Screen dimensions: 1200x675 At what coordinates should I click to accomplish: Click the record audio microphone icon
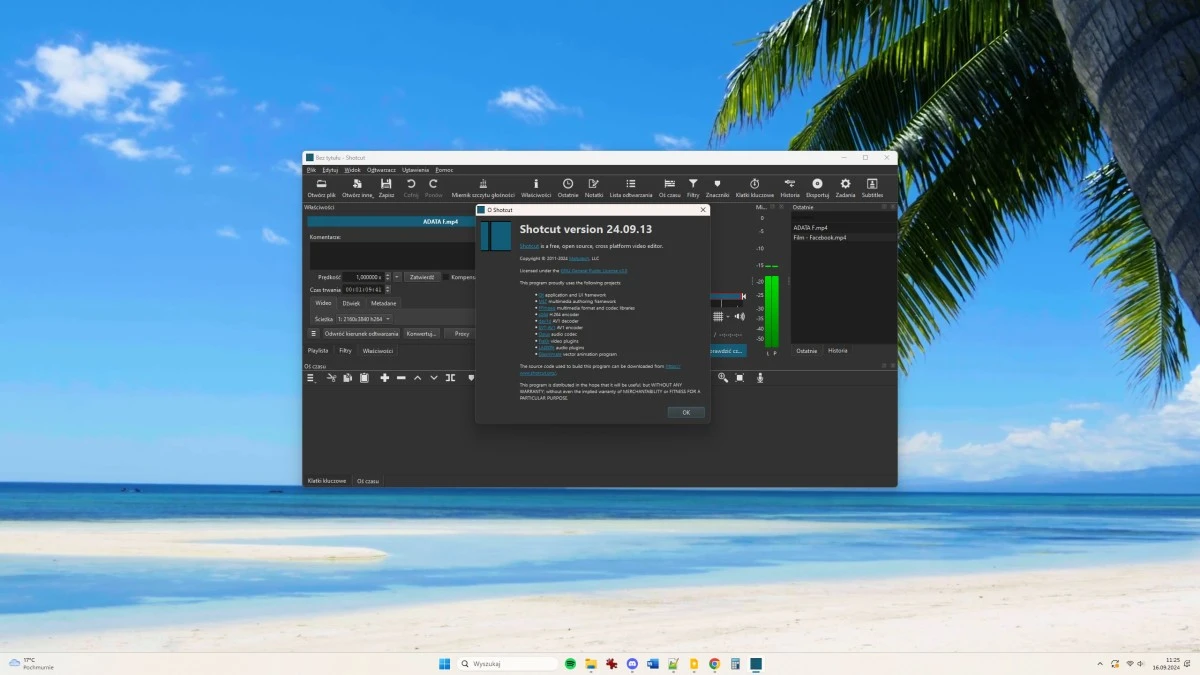tap(760, 378)
